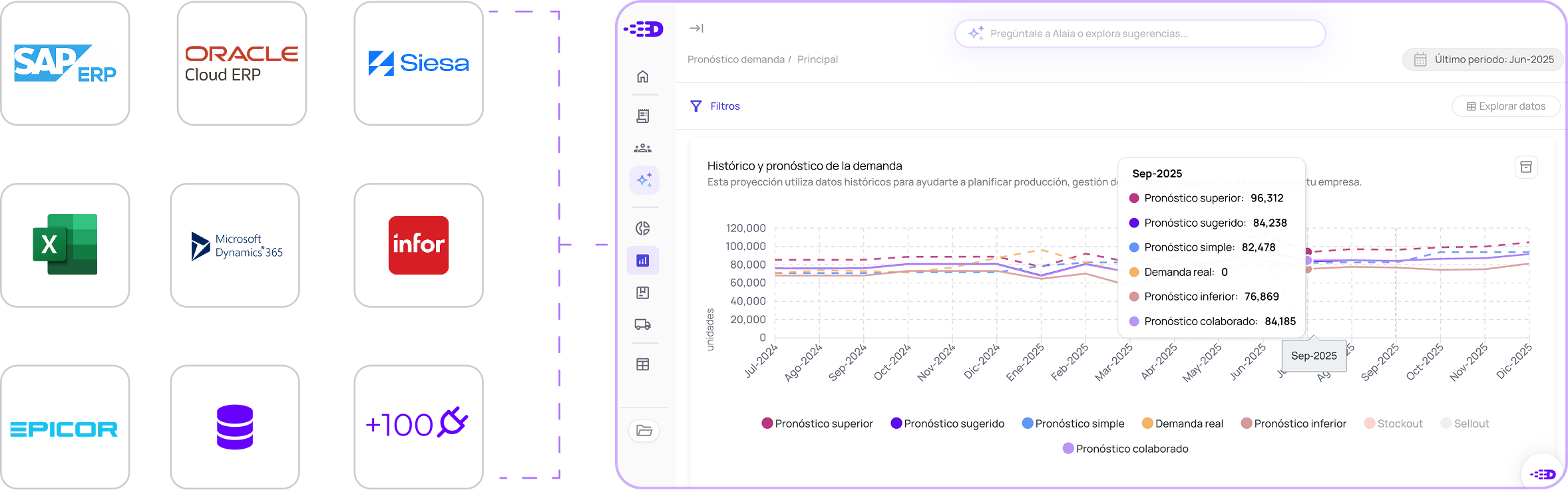This screenshot has width=1568, height=490.
Task: Focus the Pregúntale a Alaia search field
Action: coord(1140,33)
